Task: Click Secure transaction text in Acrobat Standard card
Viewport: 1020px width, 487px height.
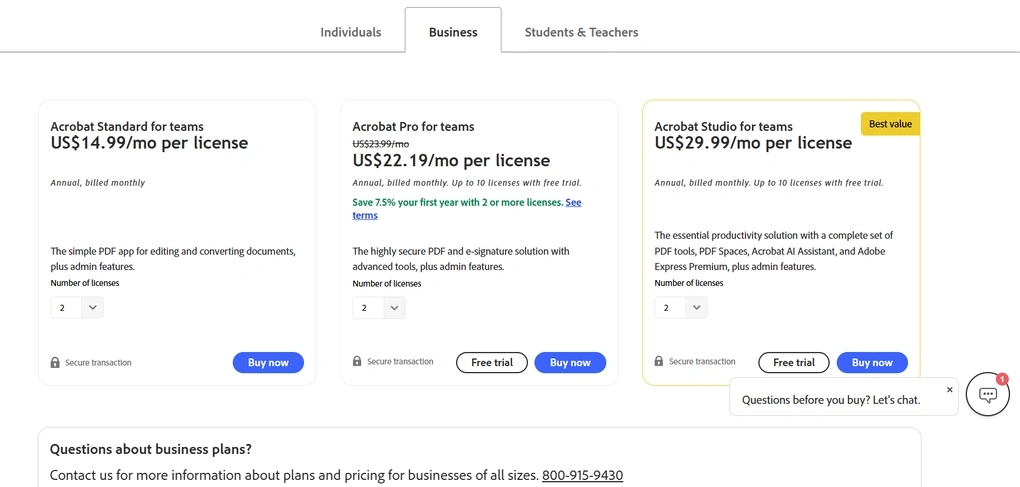Action: click(x=98, y=363)
